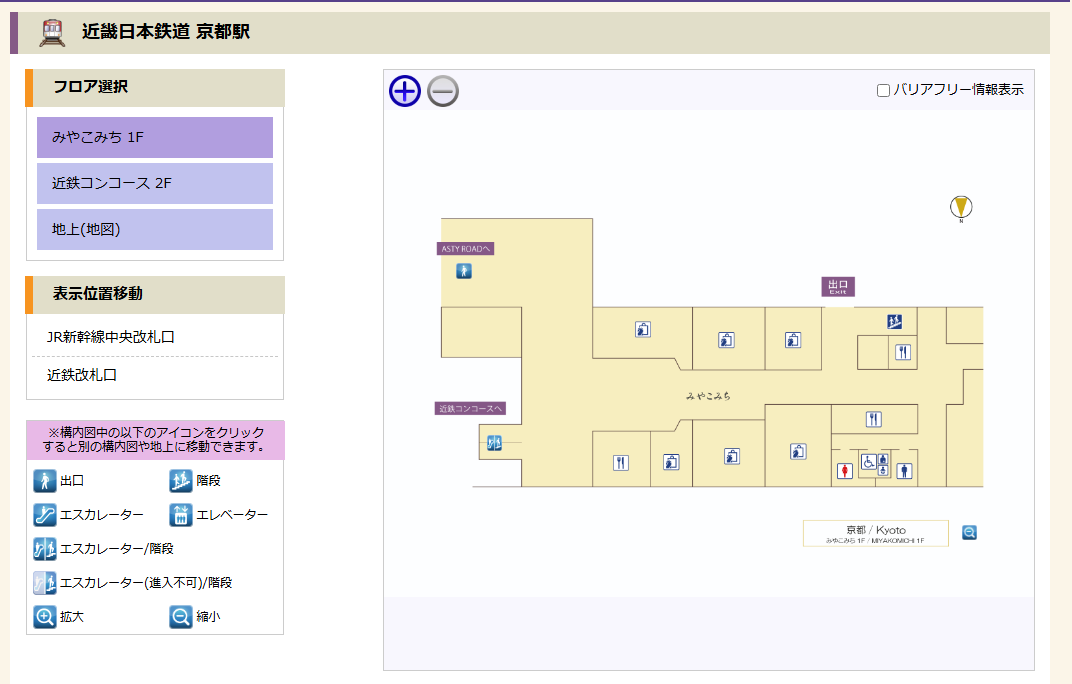Click the shopping icon just left of the women's toilet

click(x=798, y=451)
